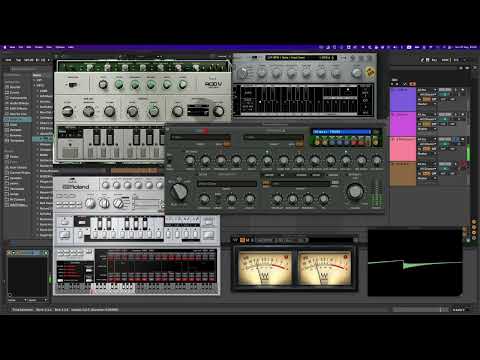The width and height of the screenshot is (480, 360).
Task: Click the yellow badge on the silver synth
Action: pyautogui.click(x=370, y=72)
